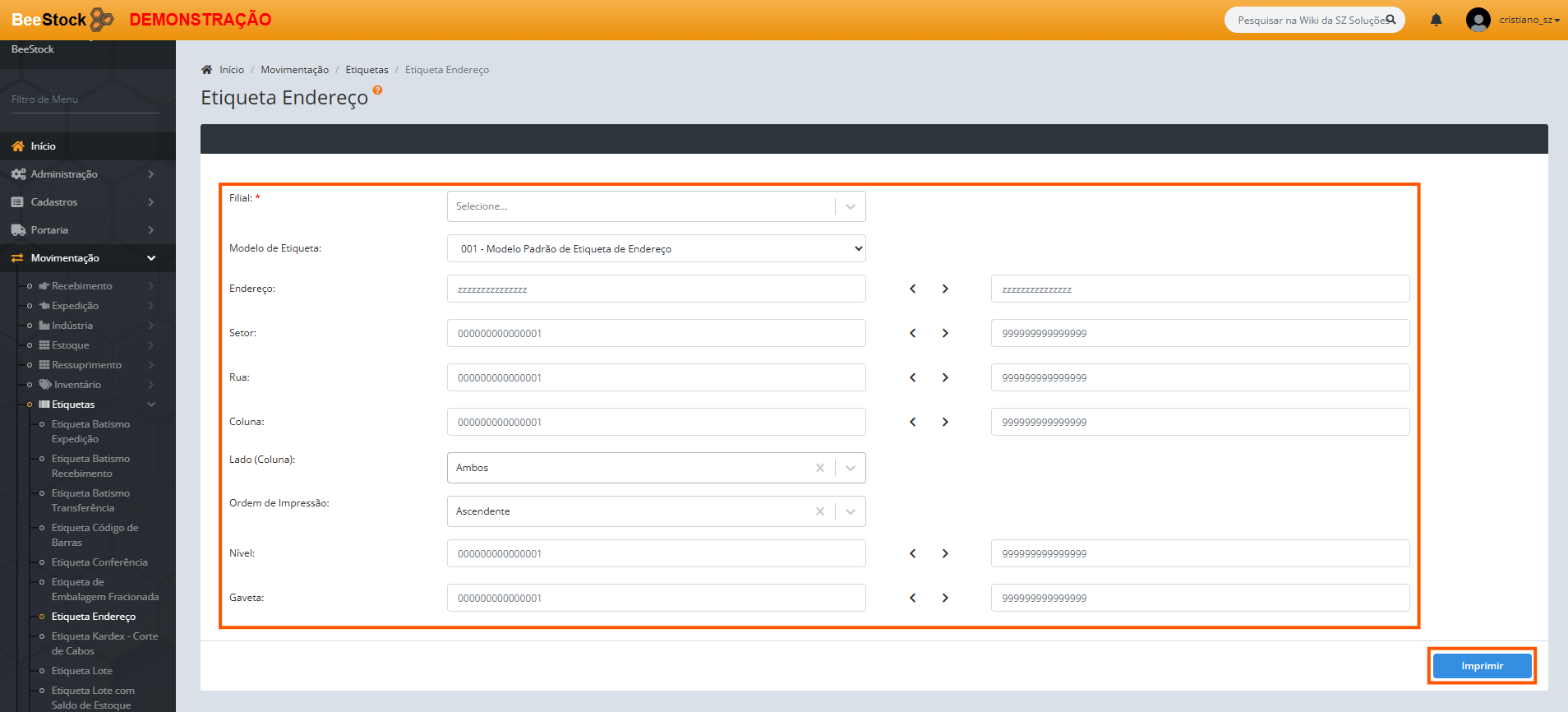
Task: Click the left arrow in the Rua row
Action: [x=912, y=377]
